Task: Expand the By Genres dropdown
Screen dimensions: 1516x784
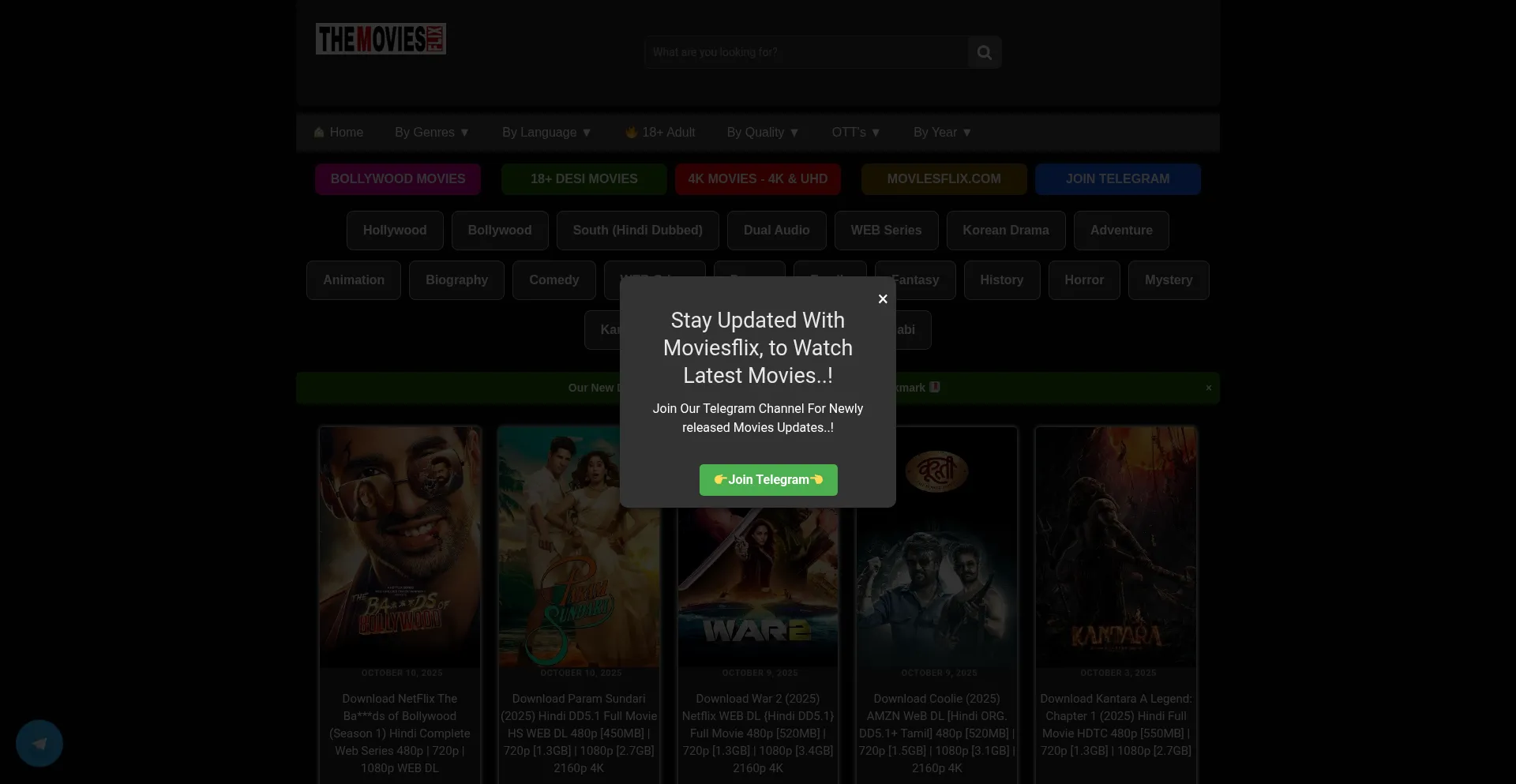Action: tap(432, 133)
